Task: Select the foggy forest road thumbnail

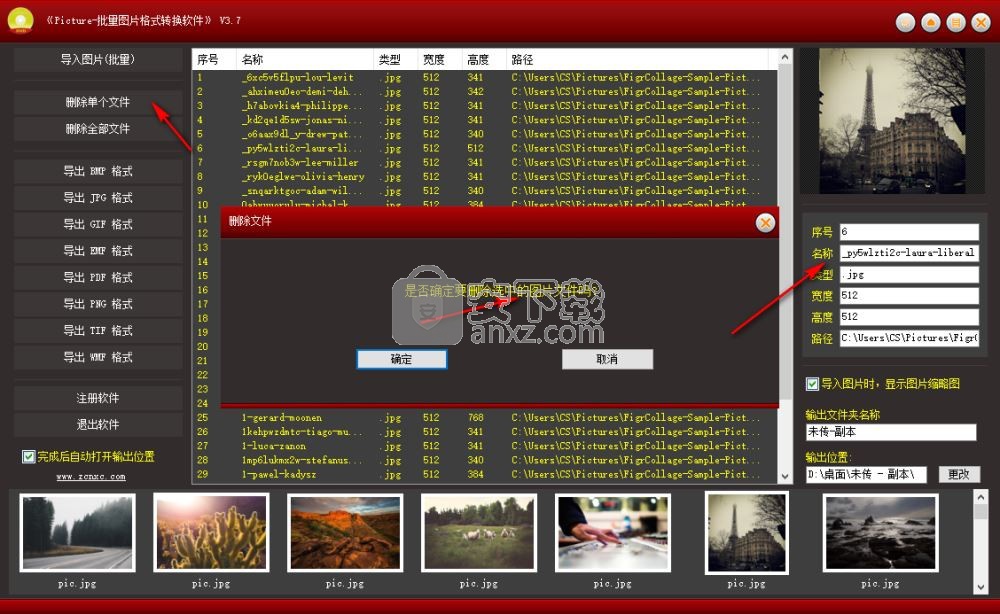Action: (x=77, y=533)
